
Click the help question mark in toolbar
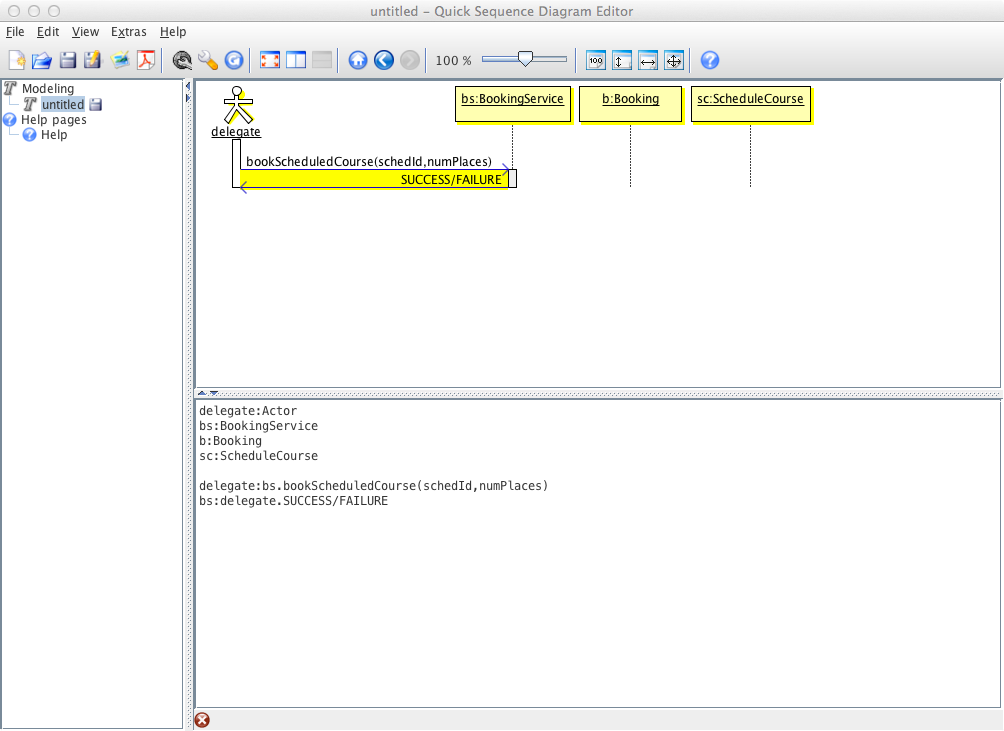(x=709, y=60)
